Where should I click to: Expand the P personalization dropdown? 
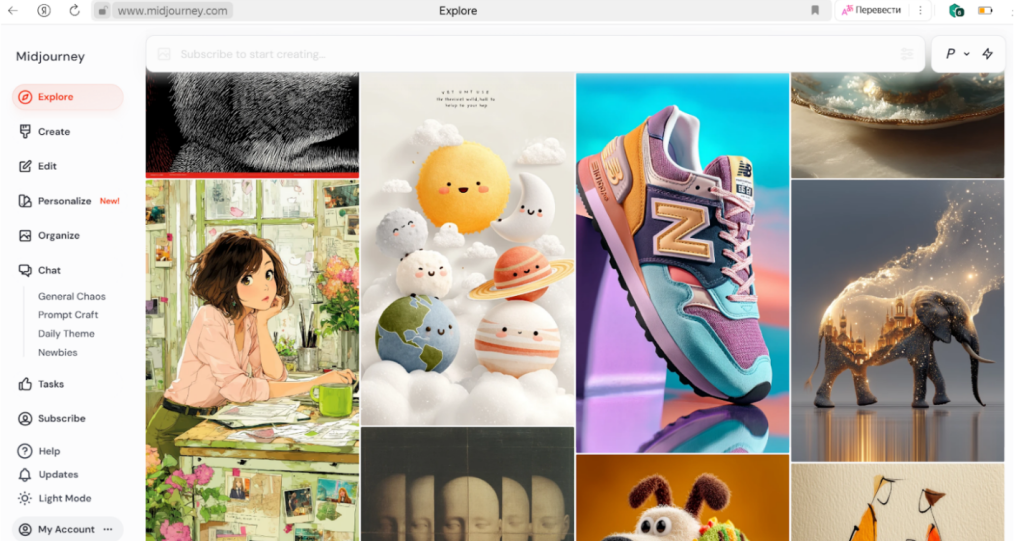pyautogui.click(x=957, y=54)
